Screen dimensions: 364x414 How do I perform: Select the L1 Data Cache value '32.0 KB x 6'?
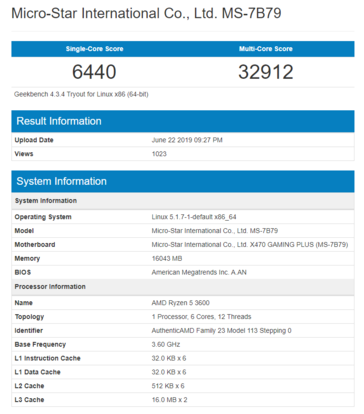pos(169,372)
